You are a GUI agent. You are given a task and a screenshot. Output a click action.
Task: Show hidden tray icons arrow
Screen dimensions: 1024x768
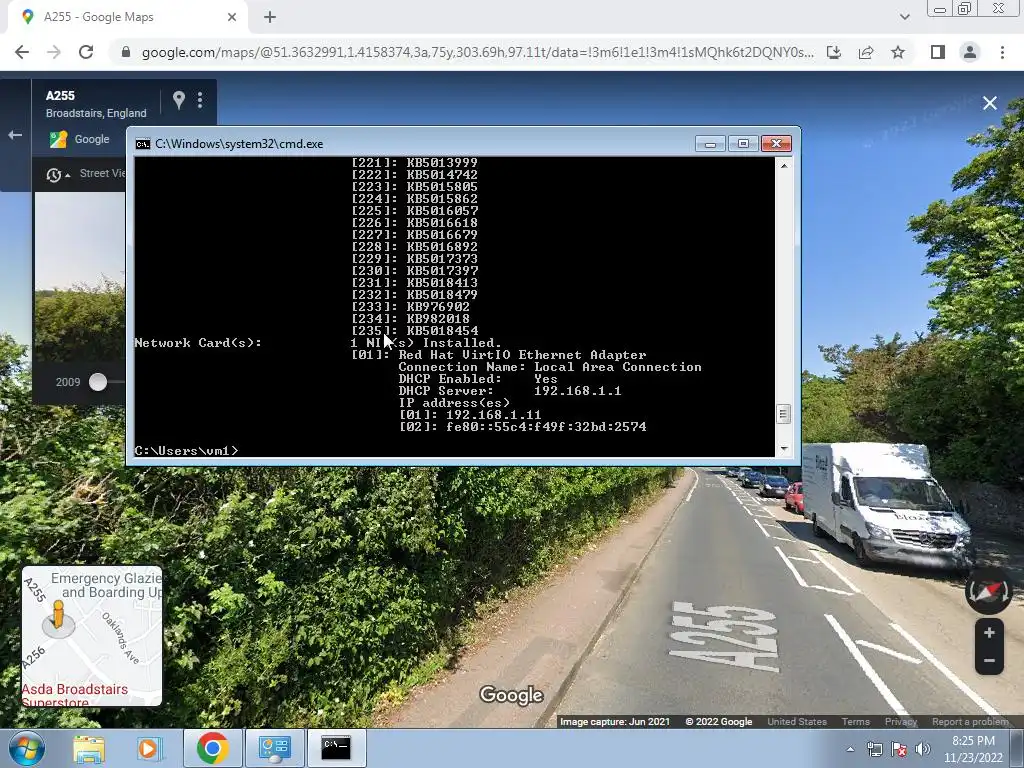pos(850,749)
